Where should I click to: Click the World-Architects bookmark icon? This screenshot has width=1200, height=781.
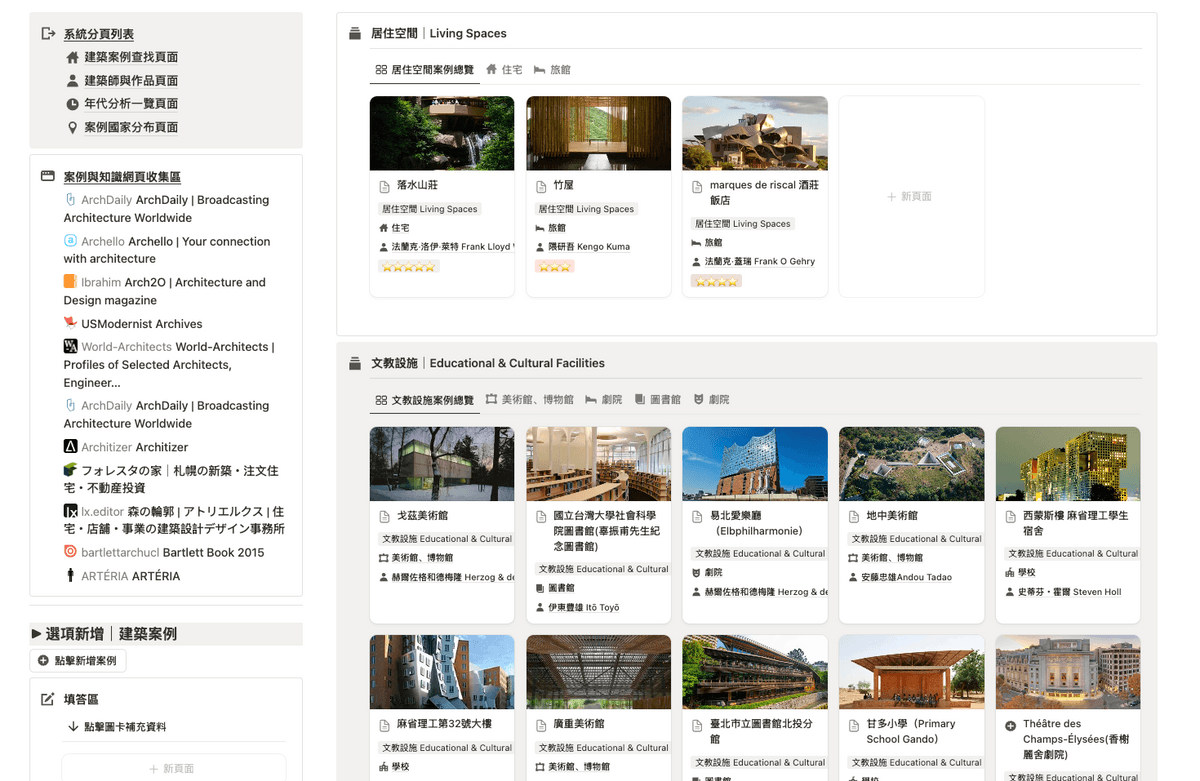pyautogui.click(x=70, y=346)
